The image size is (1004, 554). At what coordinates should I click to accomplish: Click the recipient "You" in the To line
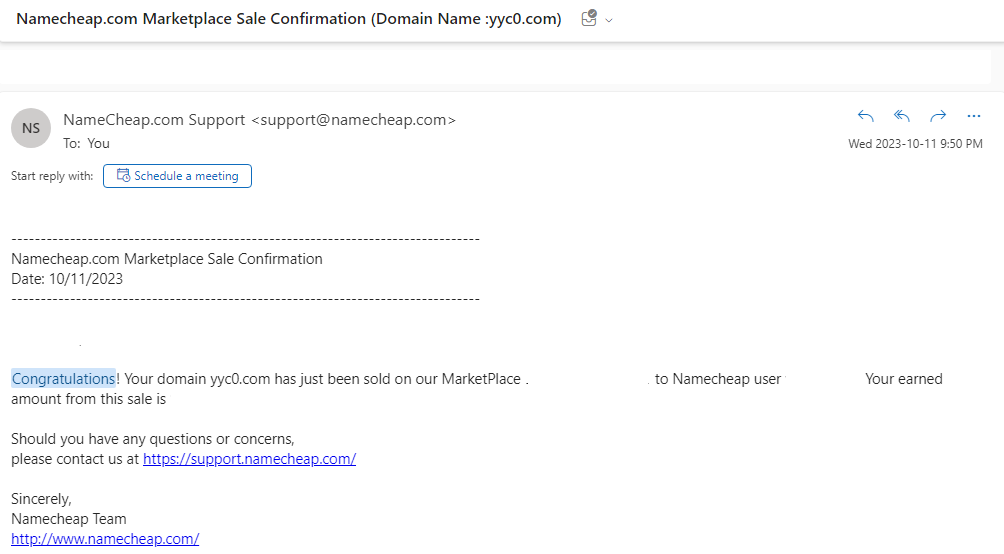[x=99, y=143]
